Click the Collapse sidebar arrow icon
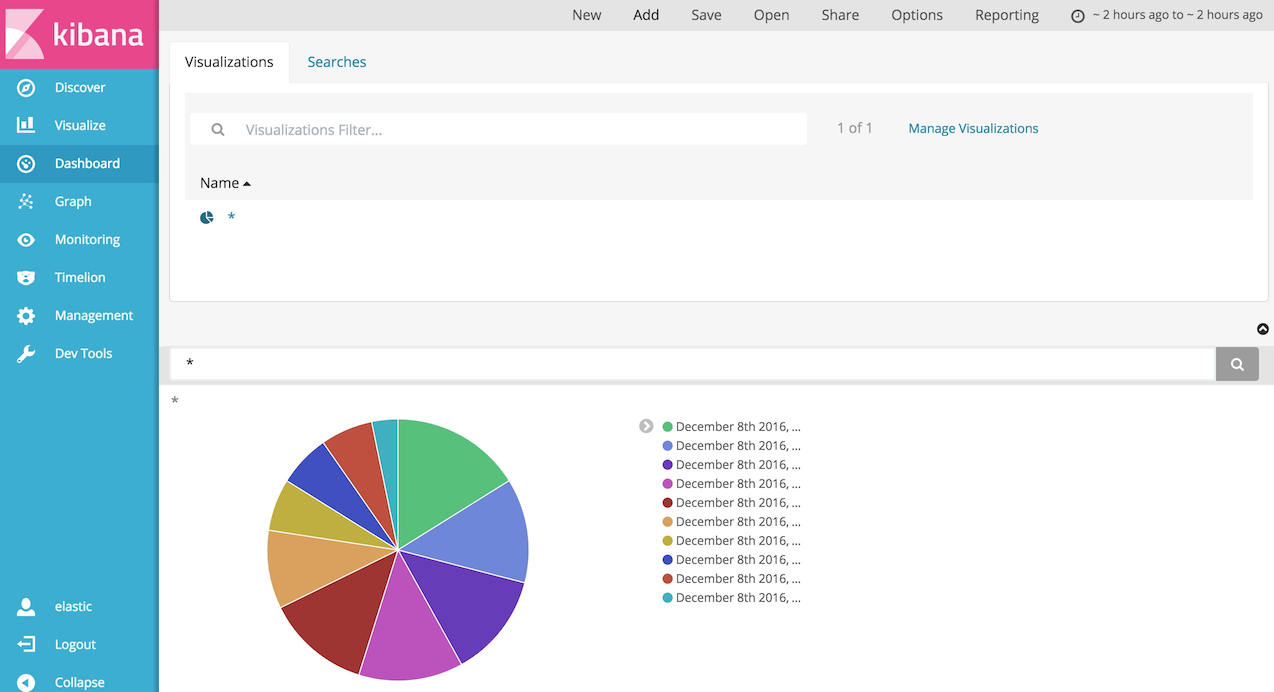 tap(26, 682)
